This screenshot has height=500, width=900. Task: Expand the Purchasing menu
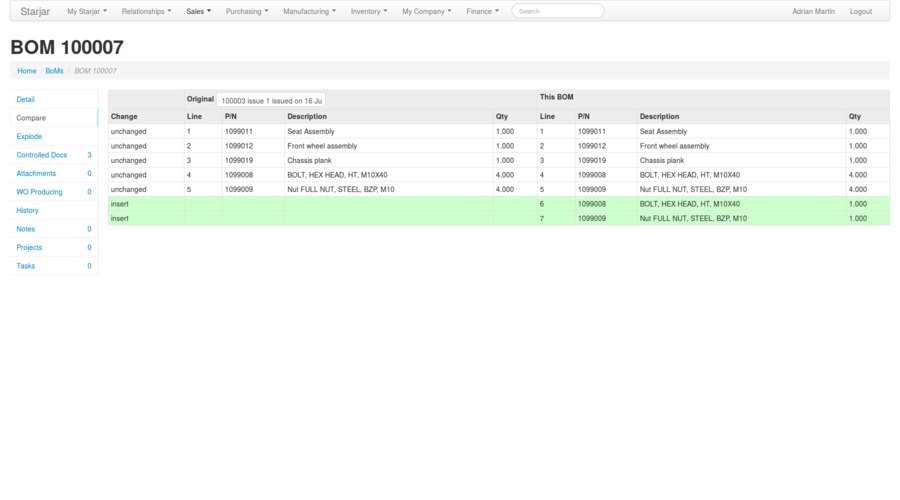tap(246, 11)
